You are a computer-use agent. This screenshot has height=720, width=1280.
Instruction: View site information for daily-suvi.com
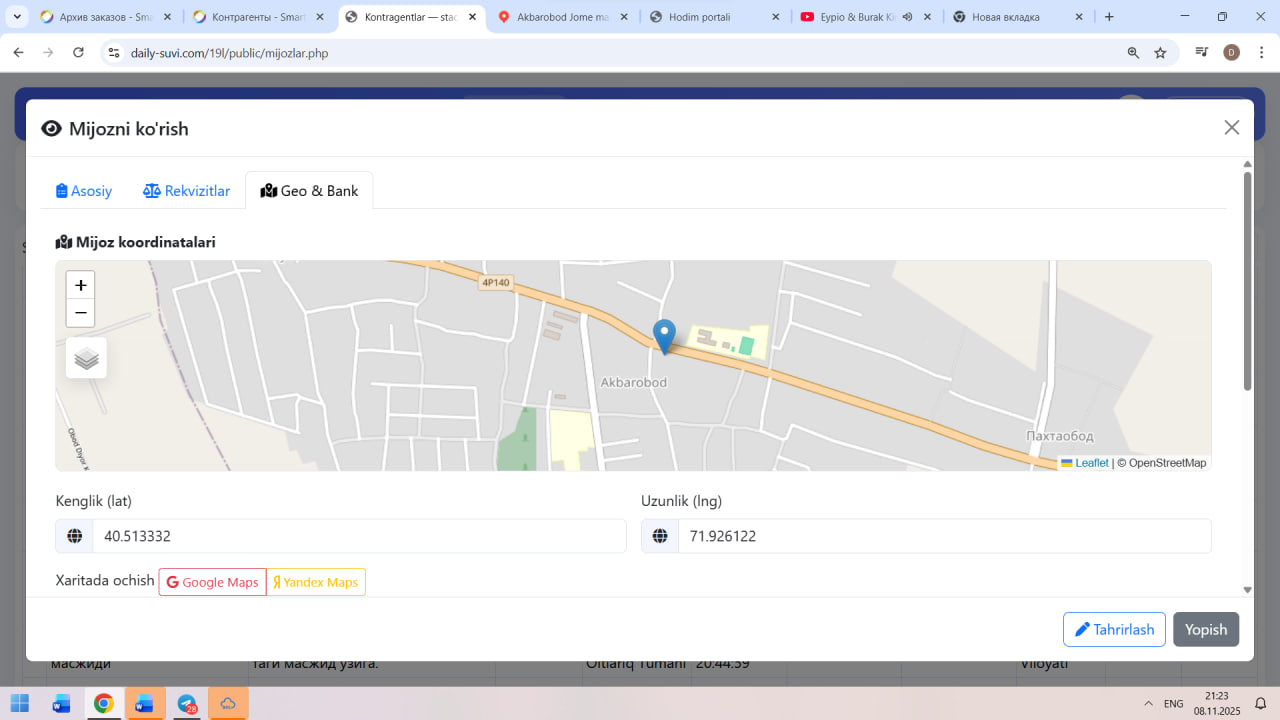pyautogui.click(x=114, y=53)
